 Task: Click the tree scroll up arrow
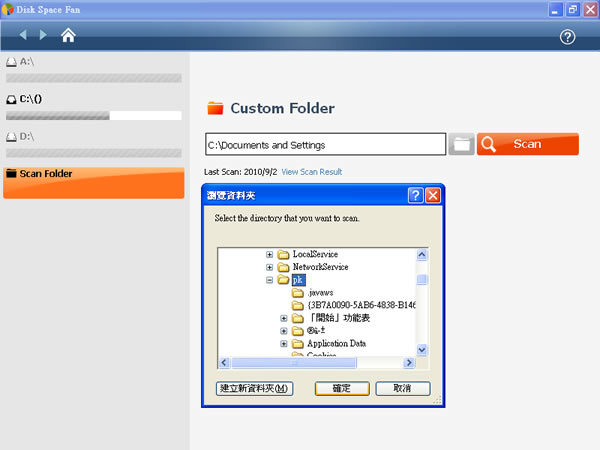422,254
